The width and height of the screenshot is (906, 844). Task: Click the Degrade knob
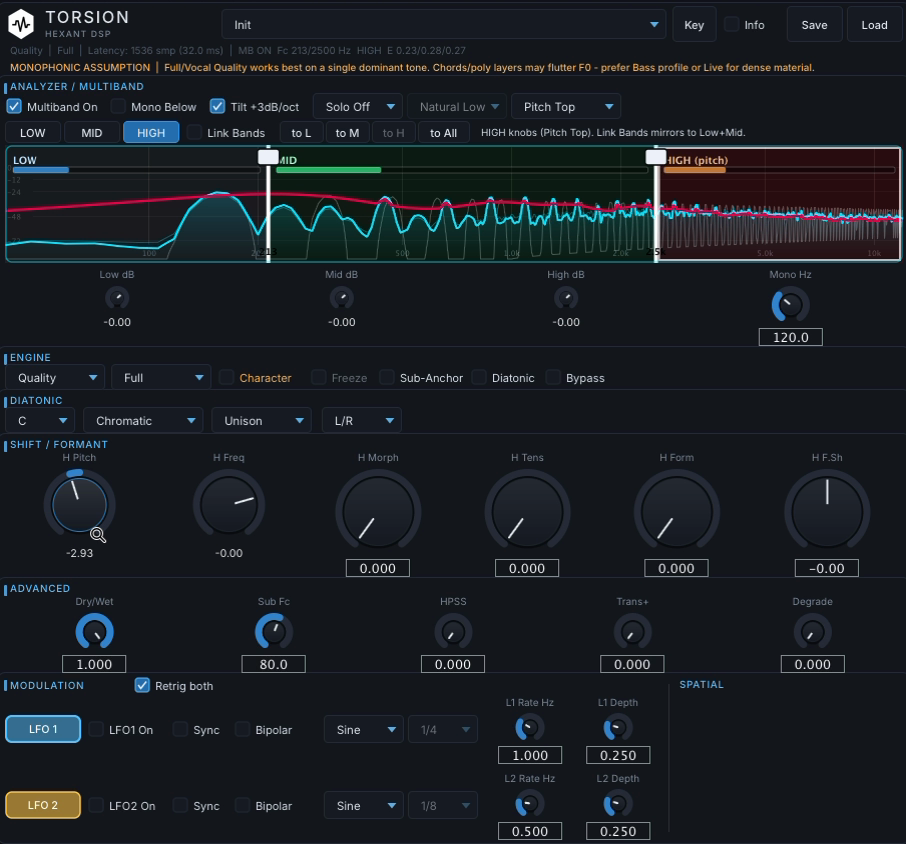point(812,631)
